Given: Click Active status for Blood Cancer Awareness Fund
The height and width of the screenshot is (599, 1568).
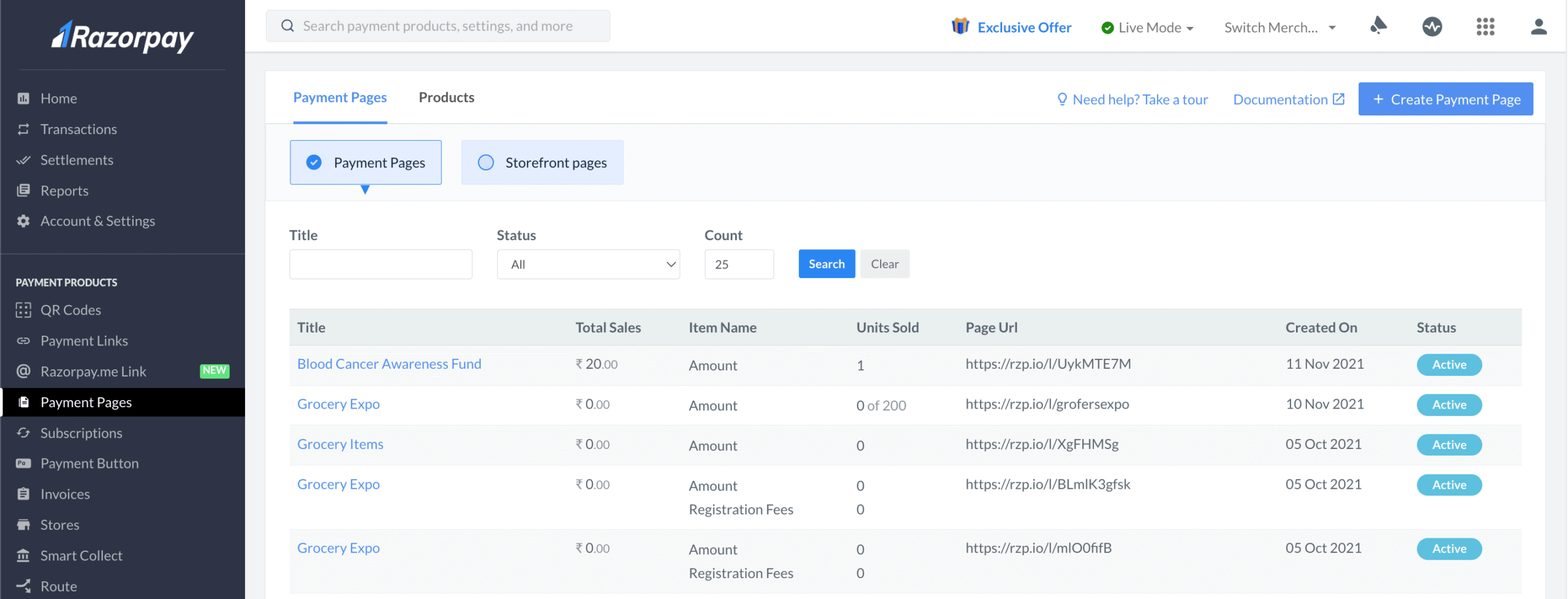Looking at the screenshot, I should [x=1449, y=364].
